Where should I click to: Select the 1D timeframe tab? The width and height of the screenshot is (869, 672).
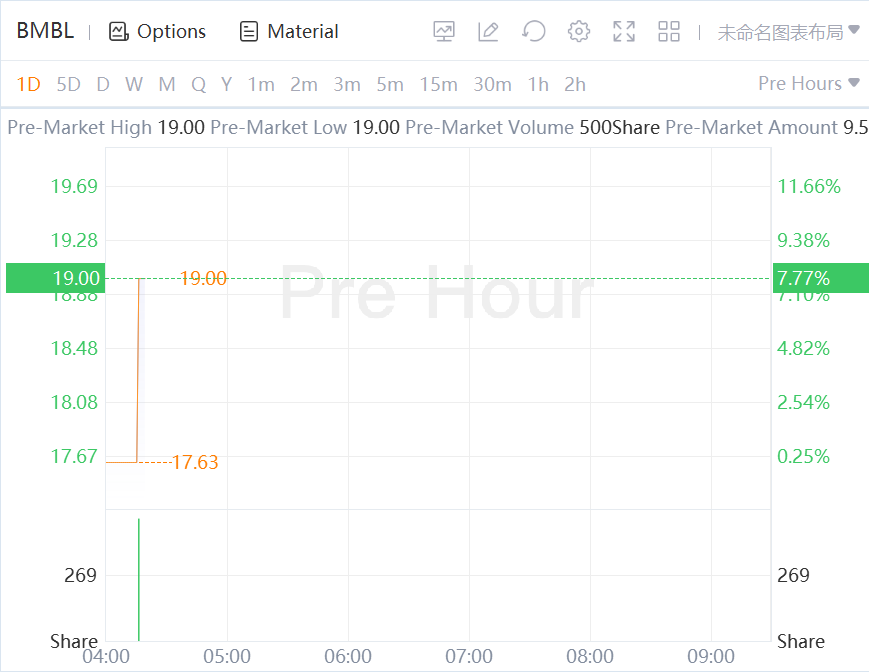click(x=29, y=84)
